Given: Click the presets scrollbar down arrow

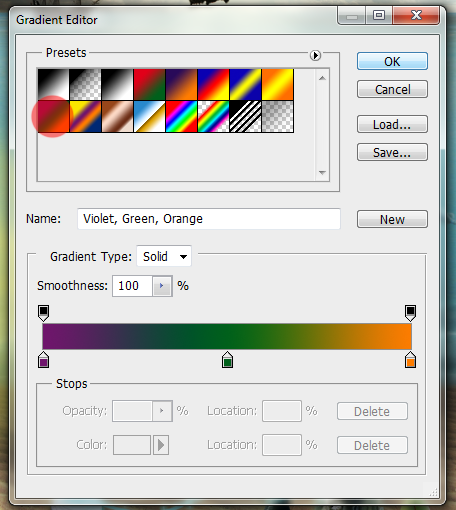Looking at the screenshot, I should [x=322, y=173].
